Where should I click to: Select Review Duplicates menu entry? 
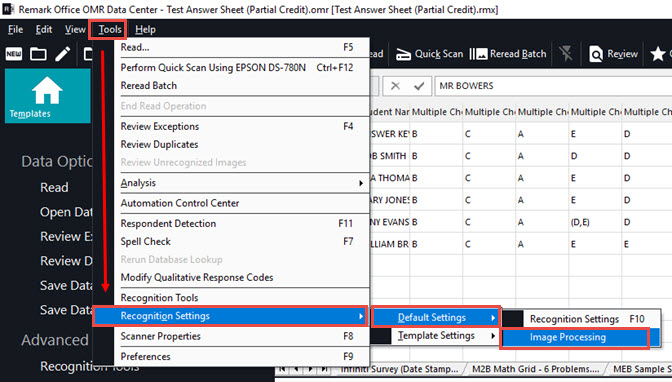click(x=241, y=144)
